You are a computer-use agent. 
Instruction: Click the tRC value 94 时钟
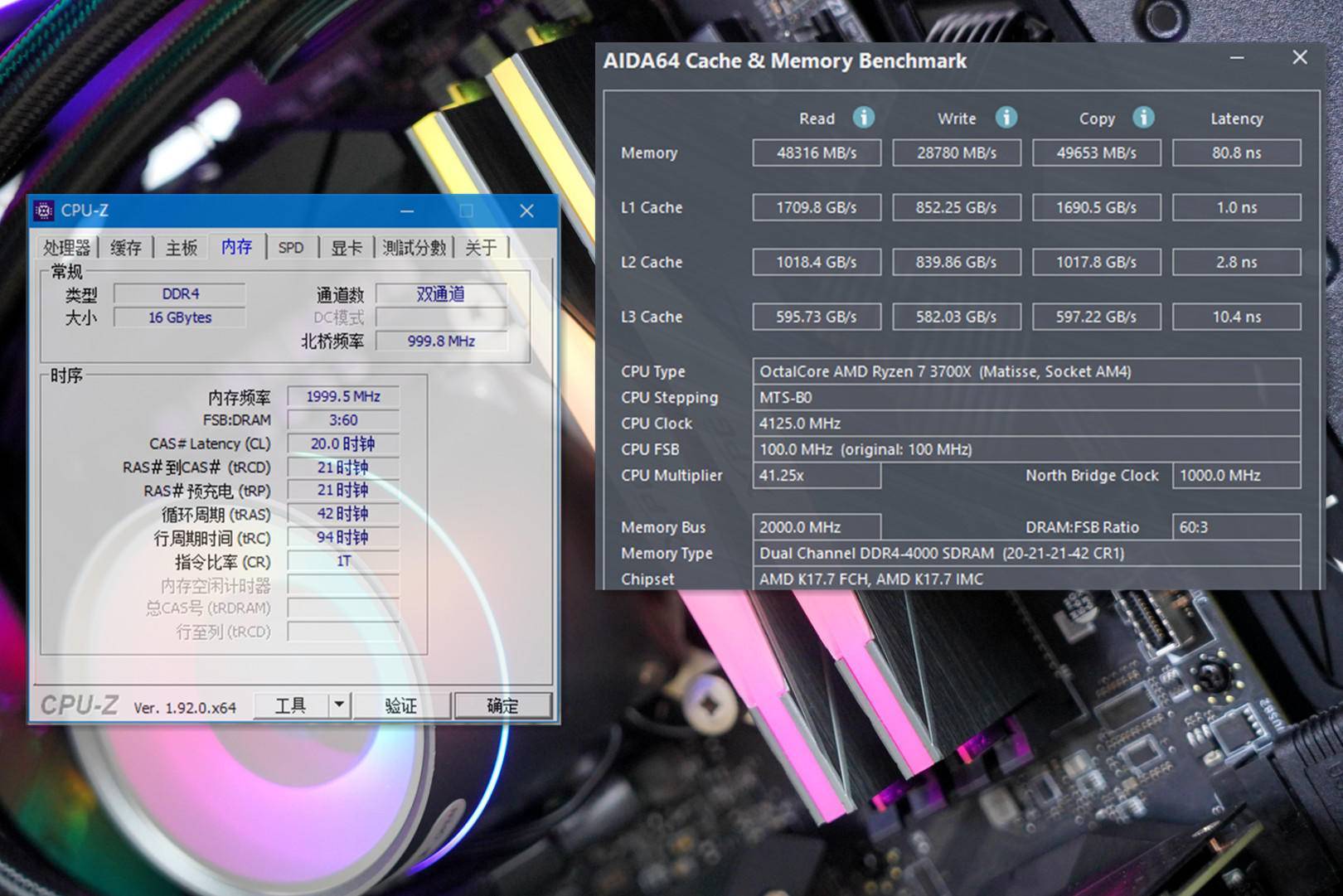click(343, 538)
